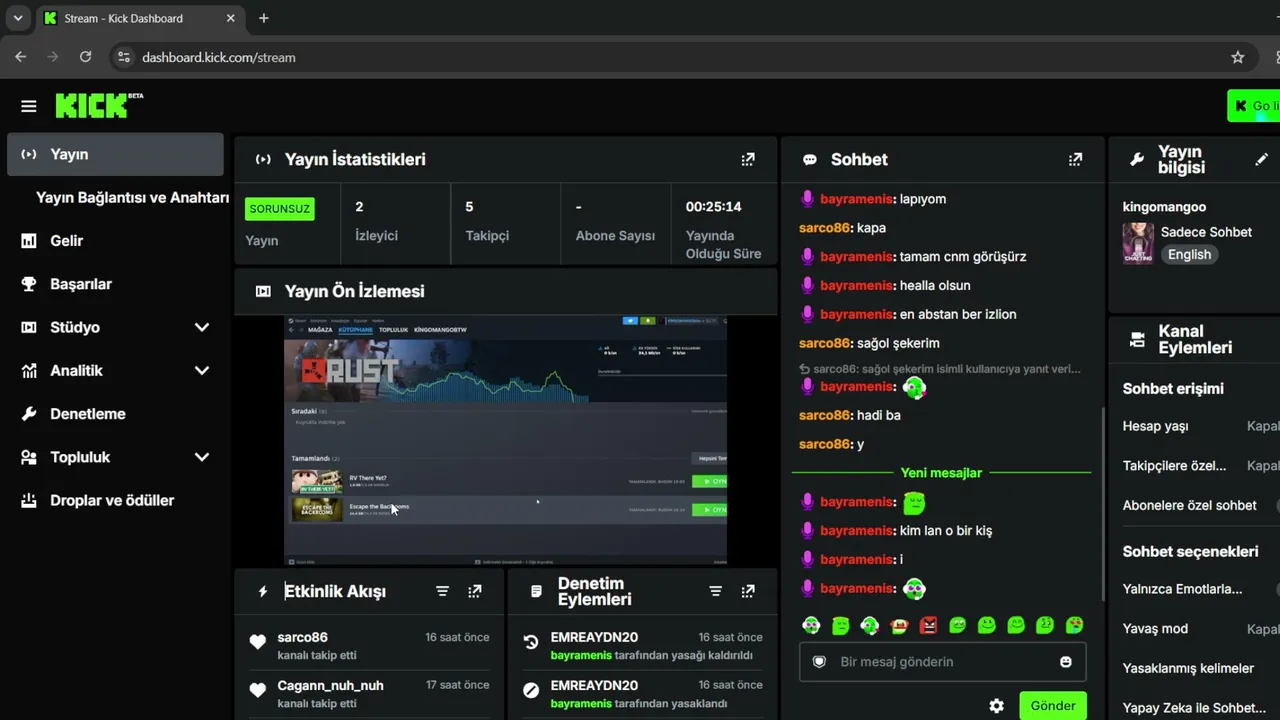Reload the Kick dashboard page

click(86, 57)
